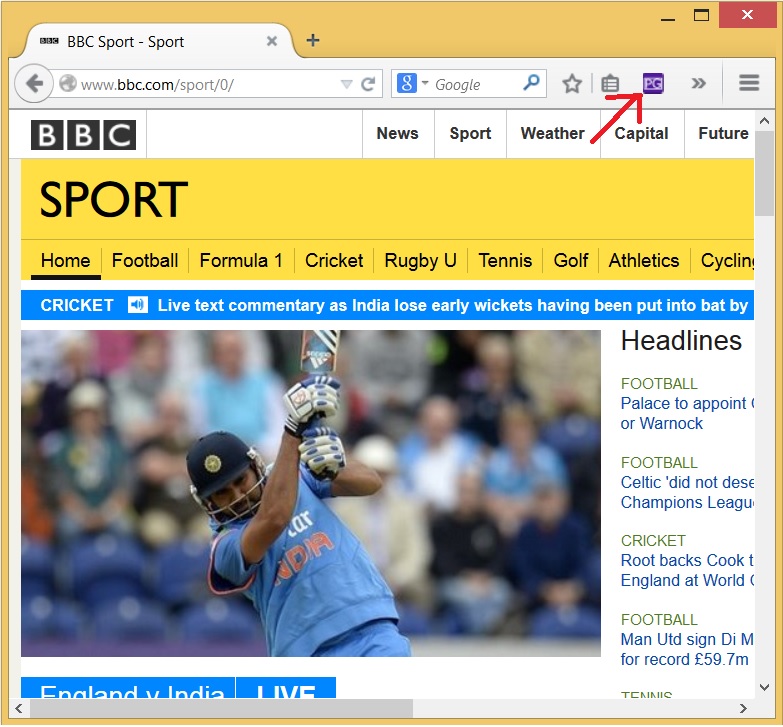The image size is (783, 727).
Task: Click the horizontal scrollbar thumb
Action: coord(221,708)
